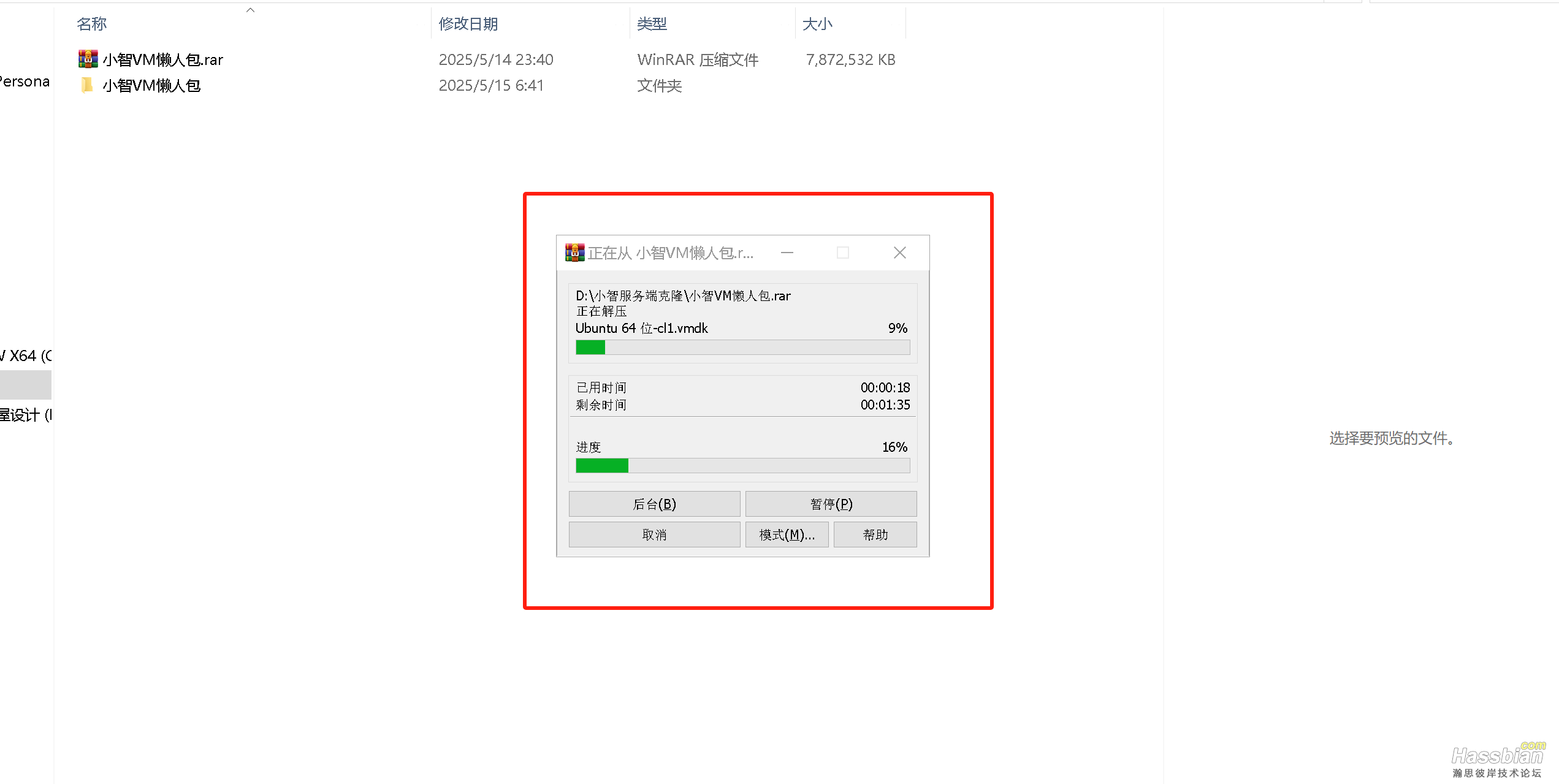Pause extraction with 暂停(P) button
Viewport: 1559px width, 784px height.
[831, 504]
